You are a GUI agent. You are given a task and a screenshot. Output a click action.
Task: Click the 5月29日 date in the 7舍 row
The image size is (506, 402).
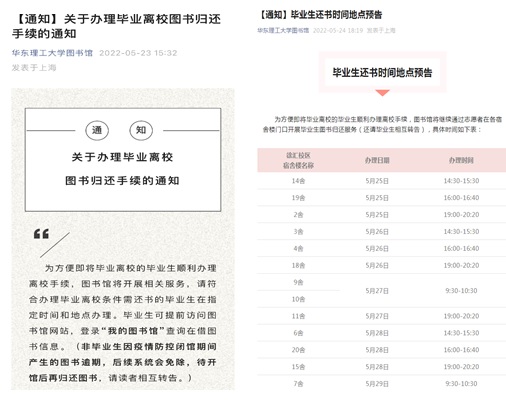click(x=377, y=384)
